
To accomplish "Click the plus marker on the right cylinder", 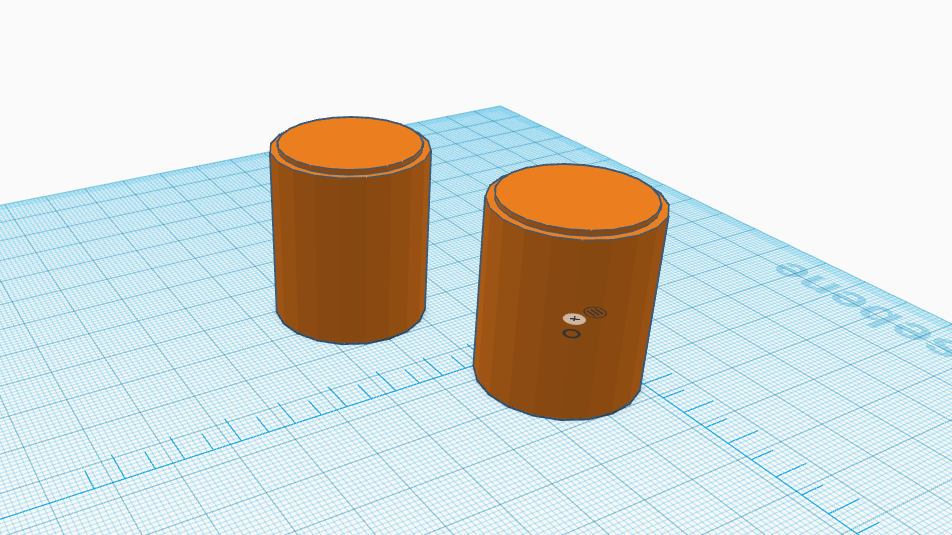I will coord(574,319).
